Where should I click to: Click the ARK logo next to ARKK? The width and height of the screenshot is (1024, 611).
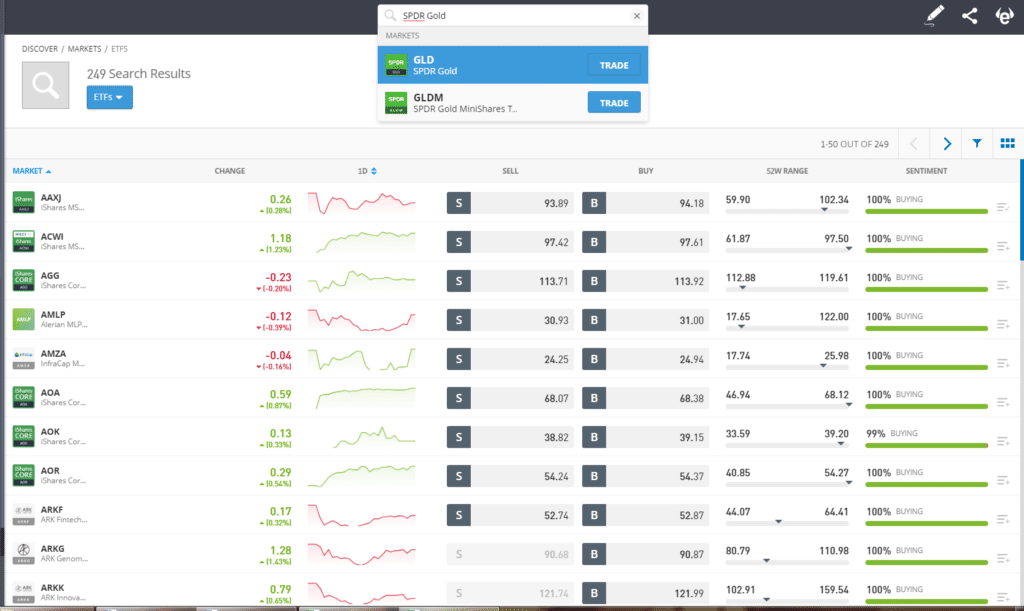[x=22, y=590]
